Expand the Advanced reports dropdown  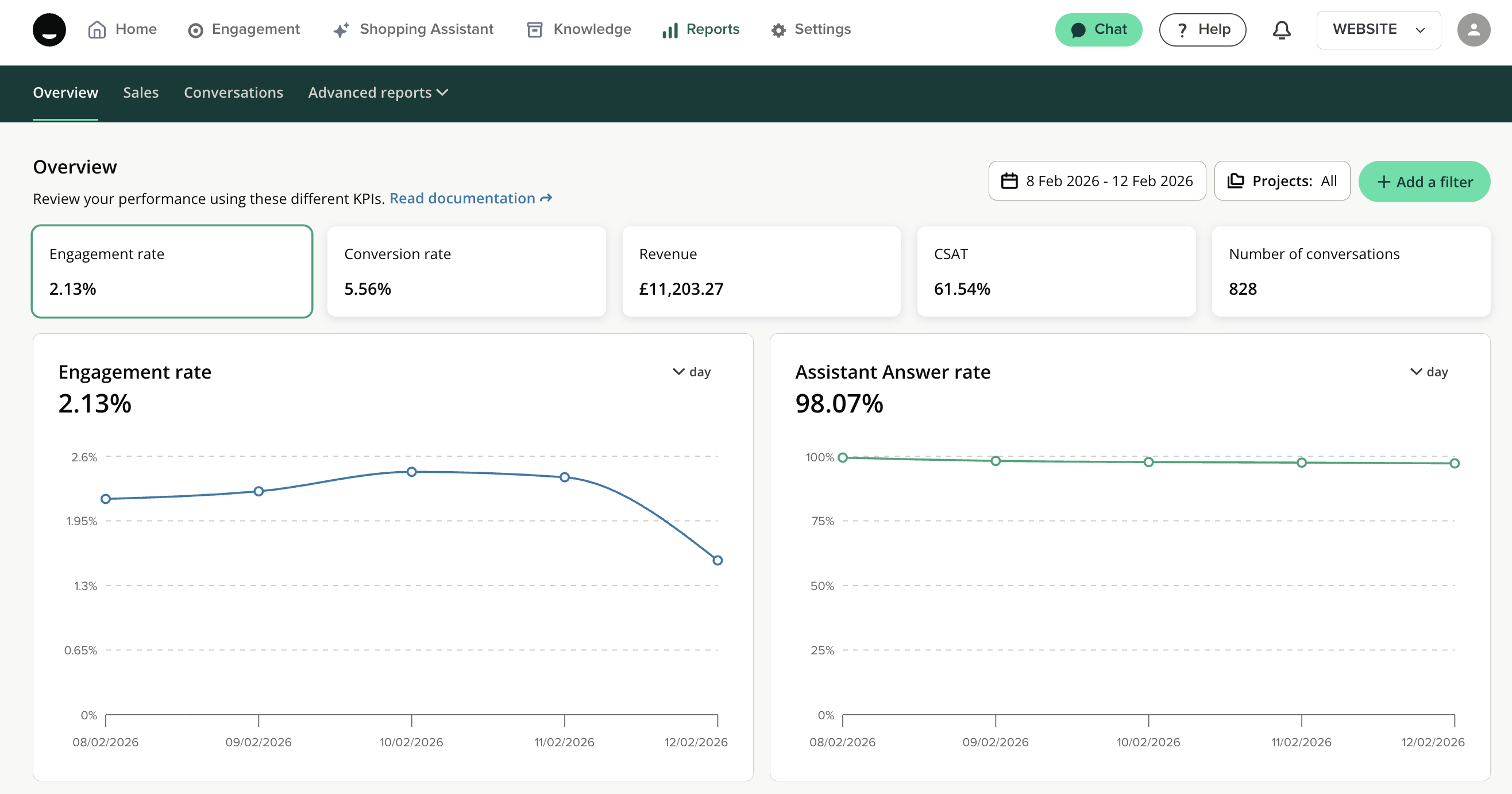tap(378, 92)
